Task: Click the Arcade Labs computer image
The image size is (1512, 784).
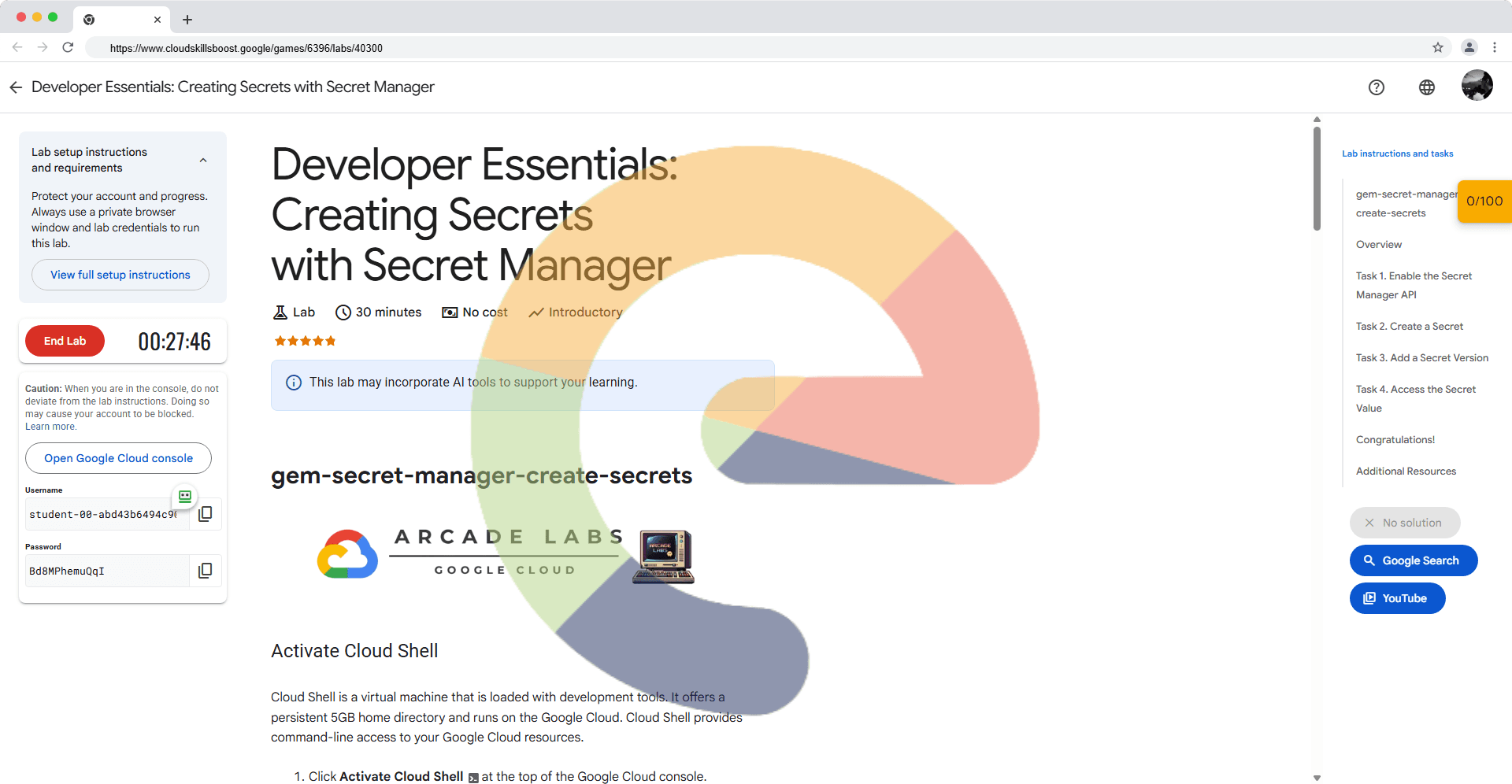Action: tap(664, 557)
